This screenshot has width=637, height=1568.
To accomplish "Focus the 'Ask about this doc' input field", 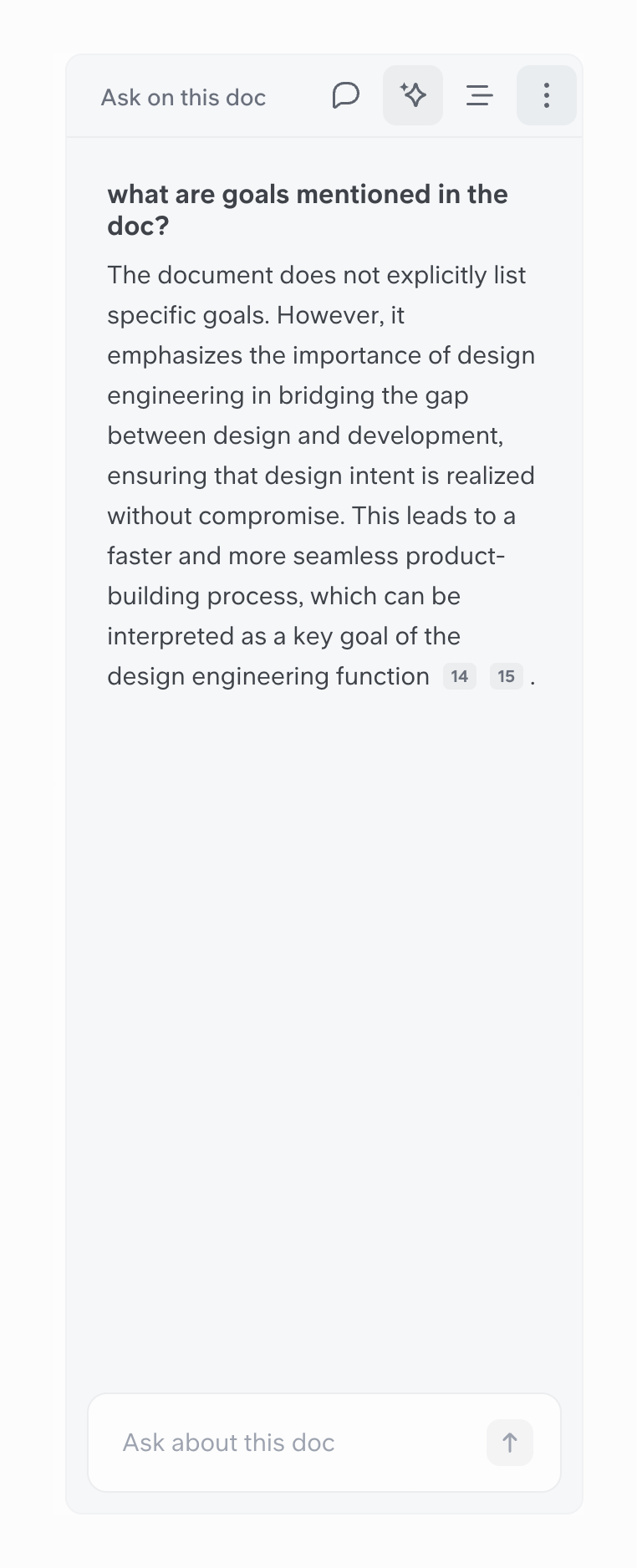I will 251,1442.
